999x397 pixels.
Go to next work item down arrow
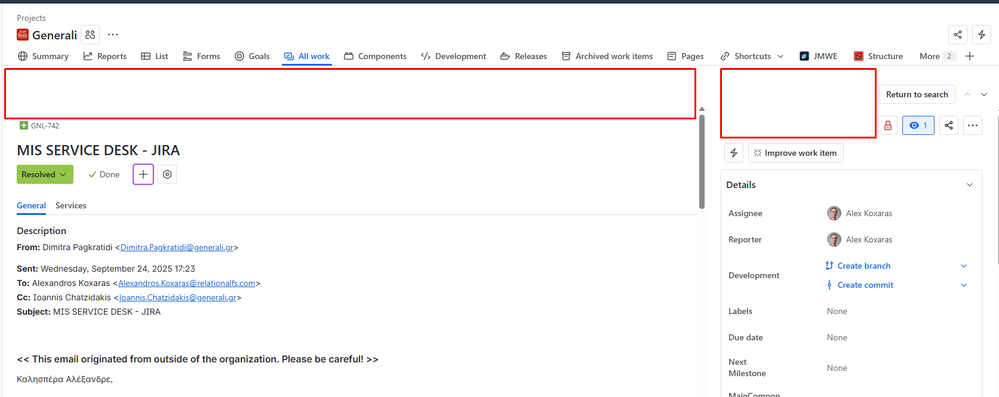coord(984,94)
